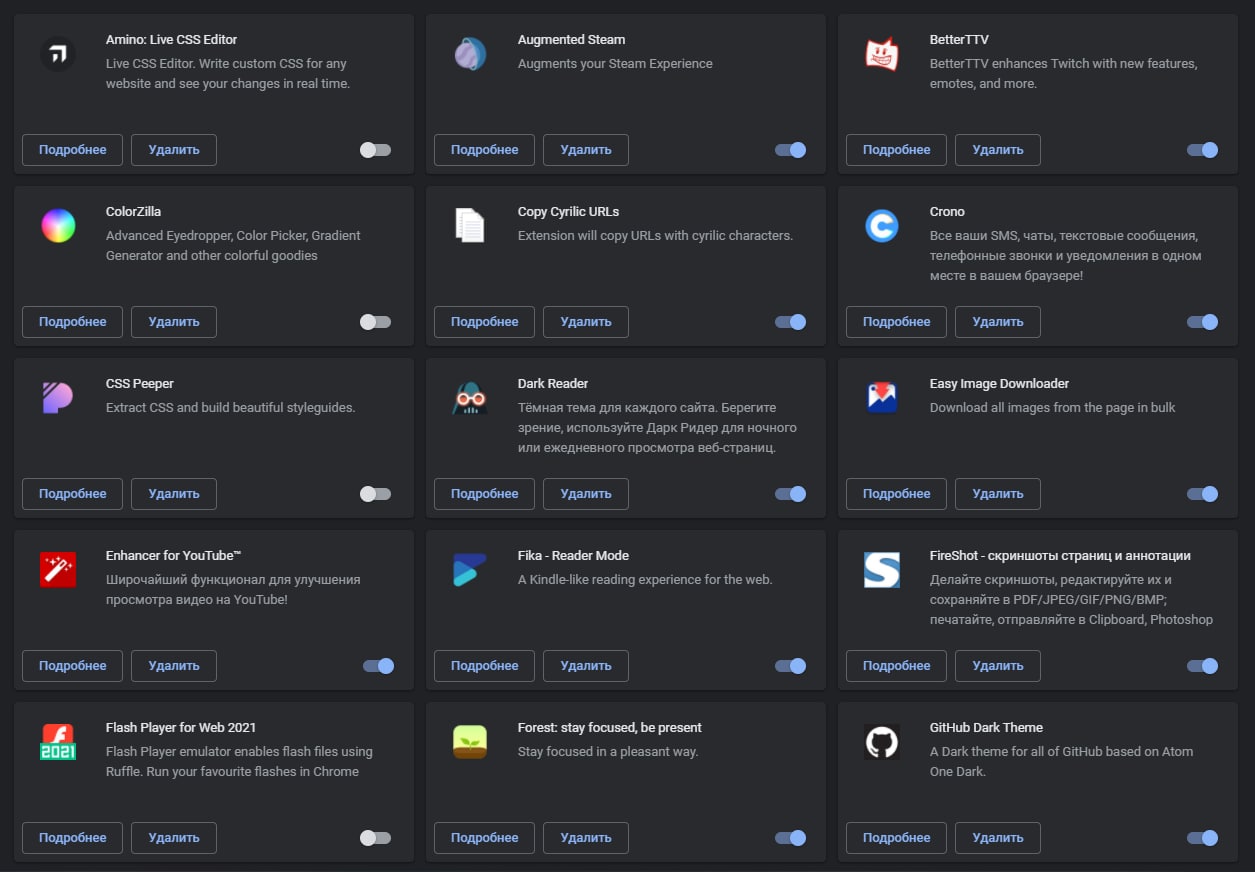Viewport: 1255px width, 872px height.
Task: Click the Easy Image Downloader icon
Action: point(882,398)
